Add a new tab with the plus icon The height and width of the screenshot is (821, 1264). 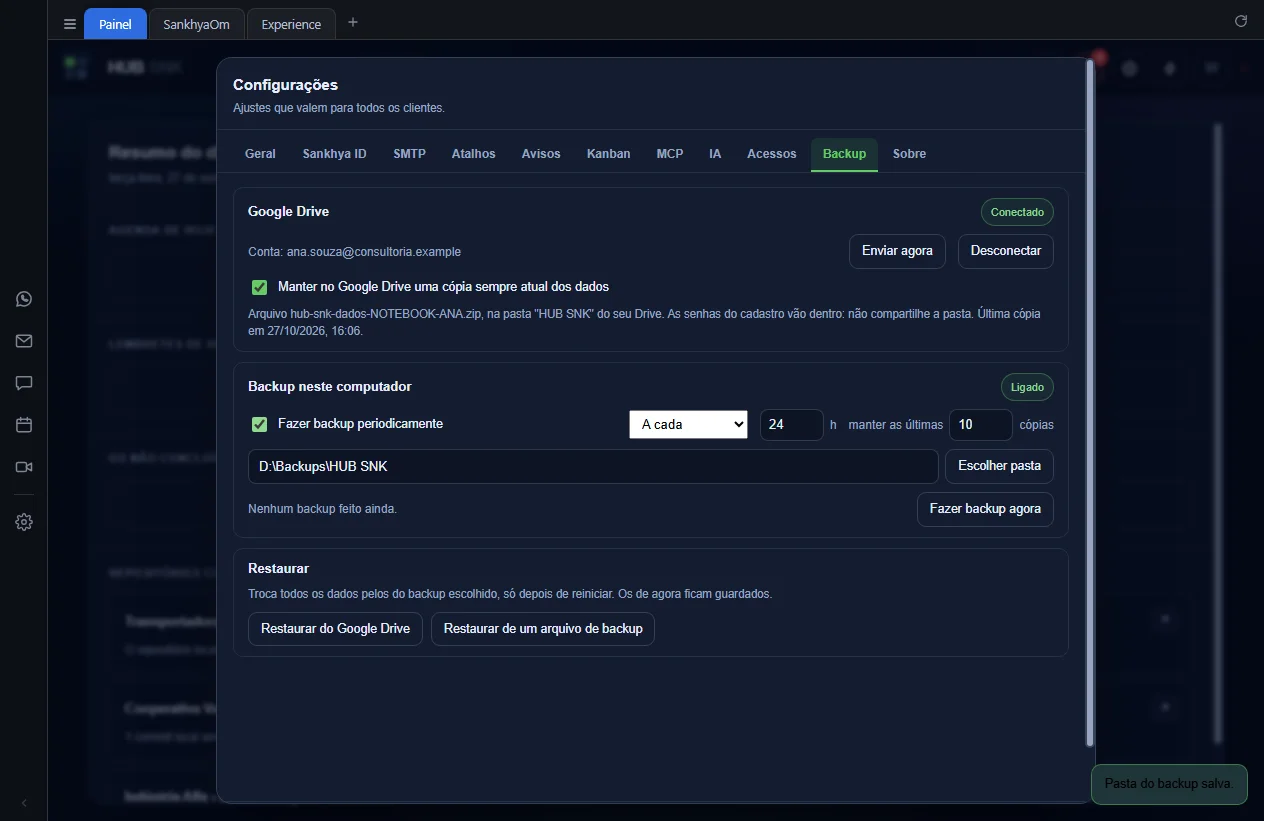point(353,23)
